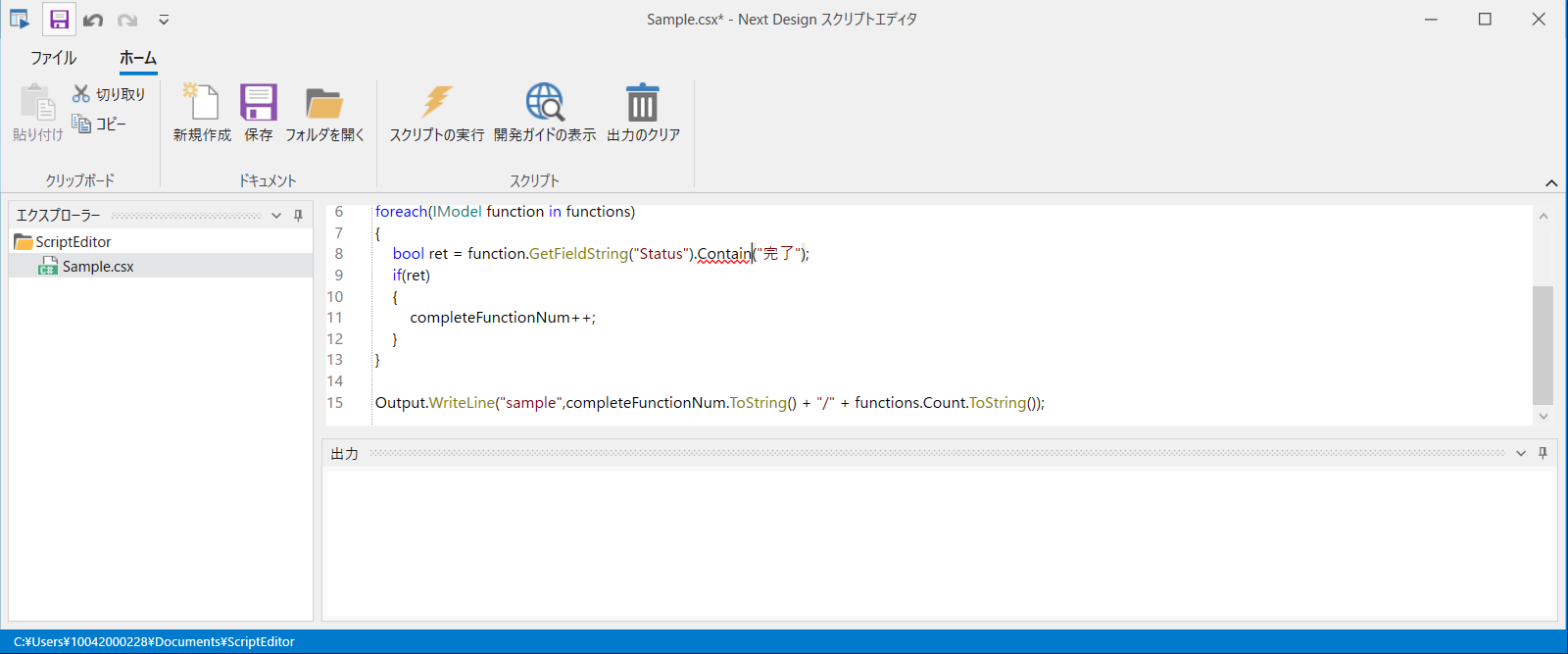Click the Redo arrow in title bar

127,20
